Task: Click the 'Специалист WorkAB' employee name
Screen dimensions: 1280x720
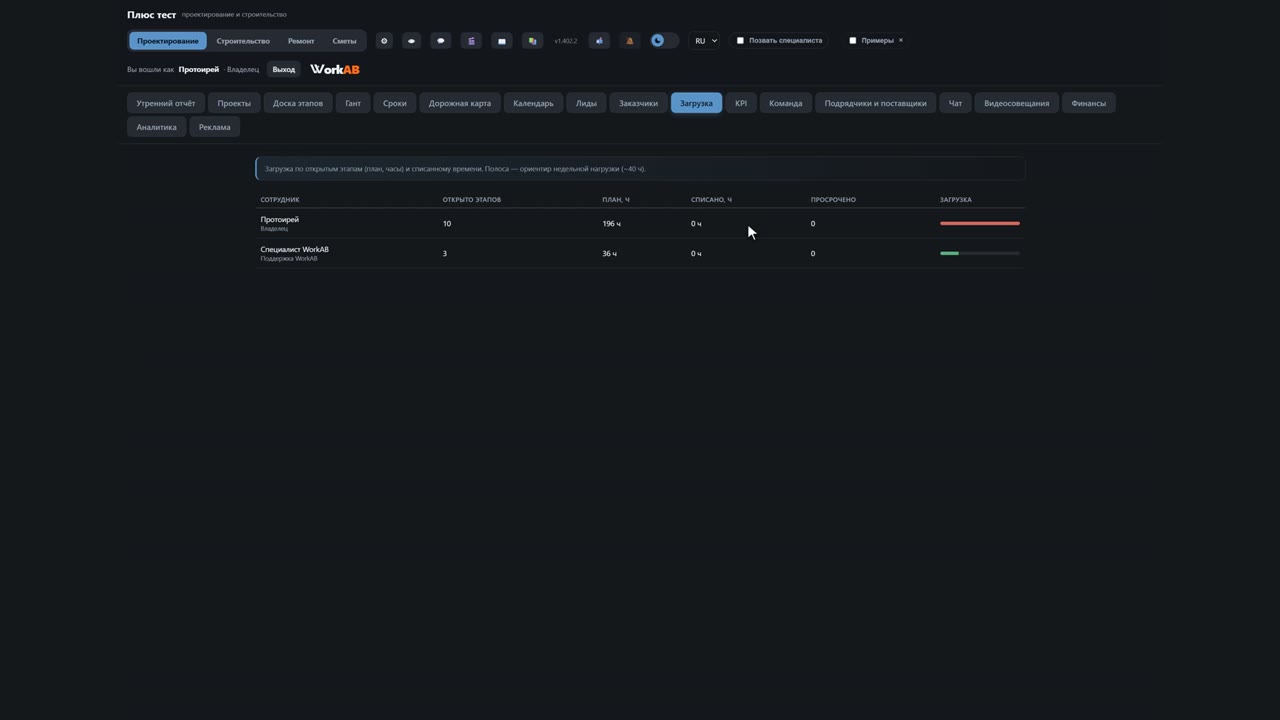Action: 294,249
